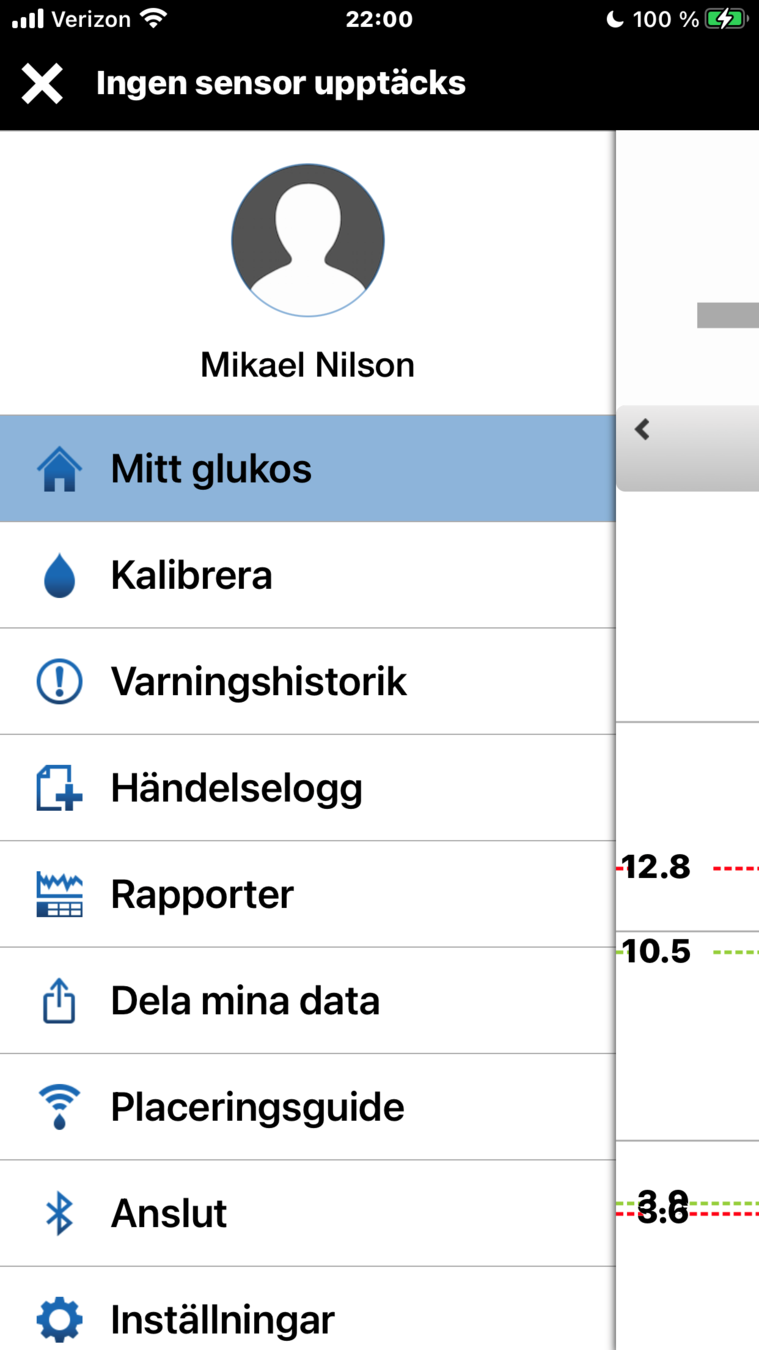Go to Händelselogg
Screen dimensions: 759x1350
coord(236,788)
